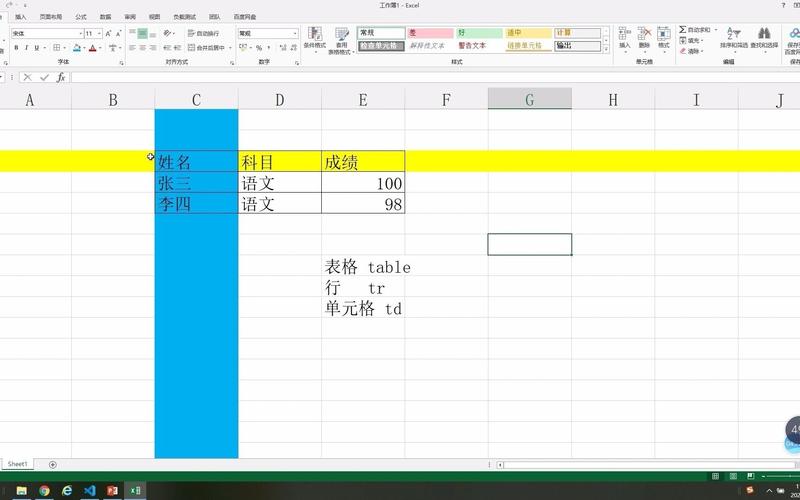
Task: Switch to the 视图 ribbon tab
Action: point(155,17)
